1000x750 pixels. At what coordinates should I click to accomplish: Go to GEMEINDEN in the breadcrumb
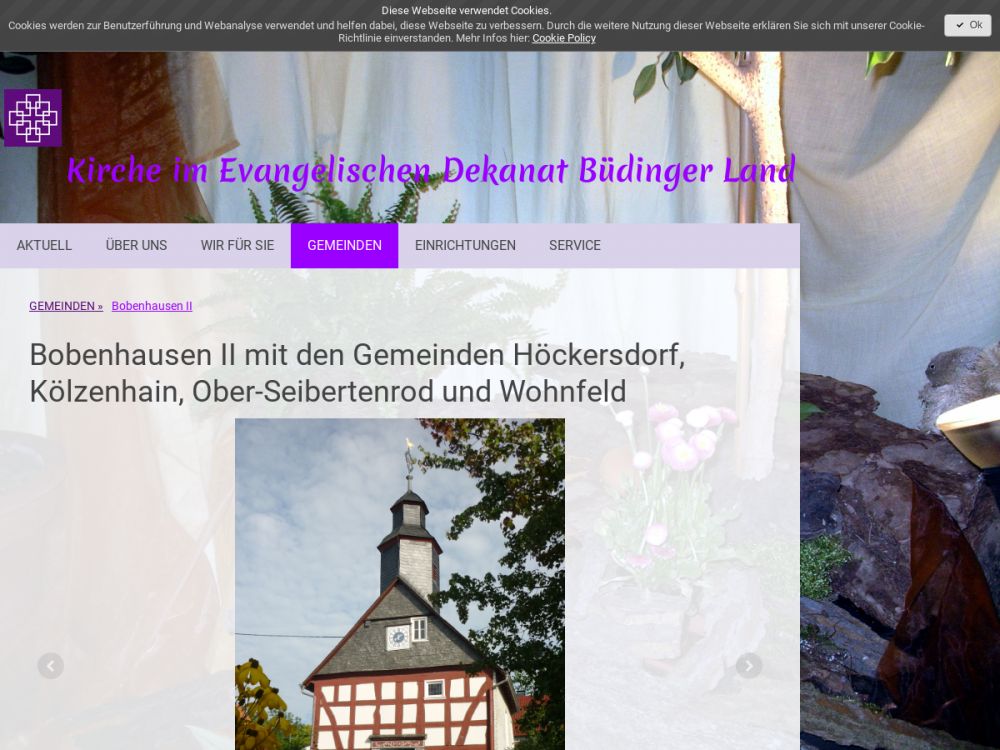tap(65, 306)
